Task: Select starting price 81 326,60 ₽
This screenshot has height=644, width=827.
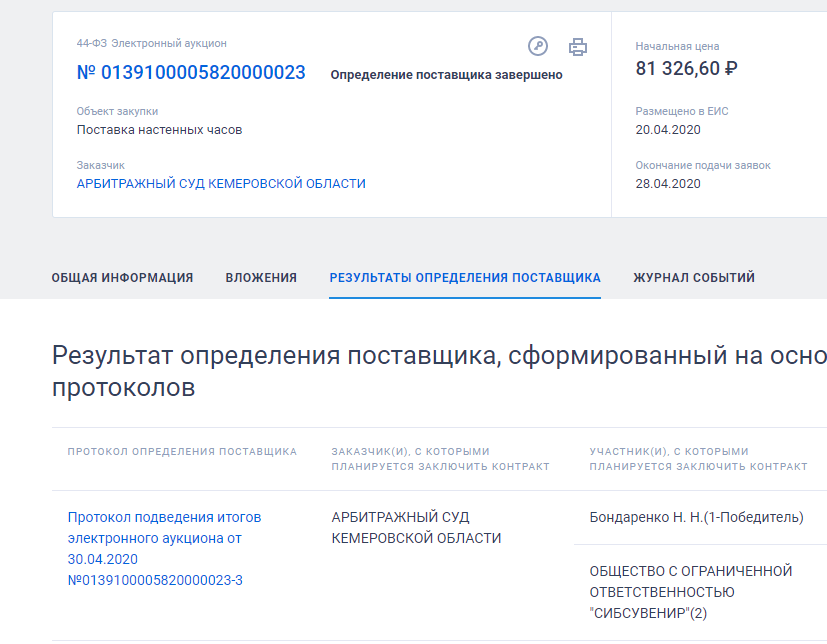Action: 686,69
